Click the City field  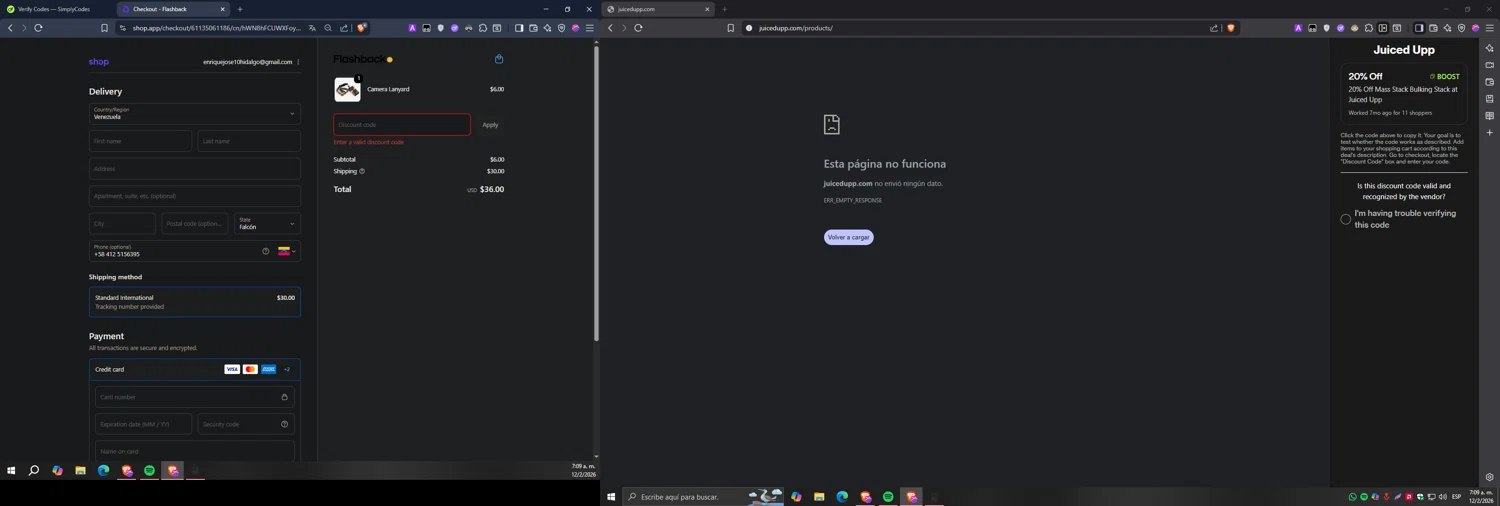122,223
